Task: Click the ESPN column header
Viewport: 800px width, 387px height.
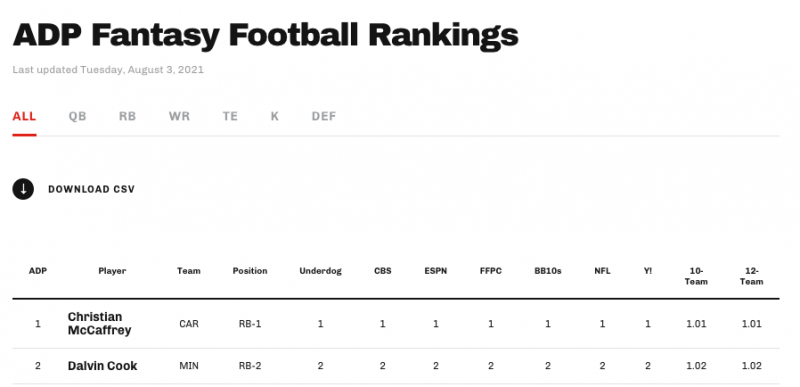Action: click(x=436, y=271)
